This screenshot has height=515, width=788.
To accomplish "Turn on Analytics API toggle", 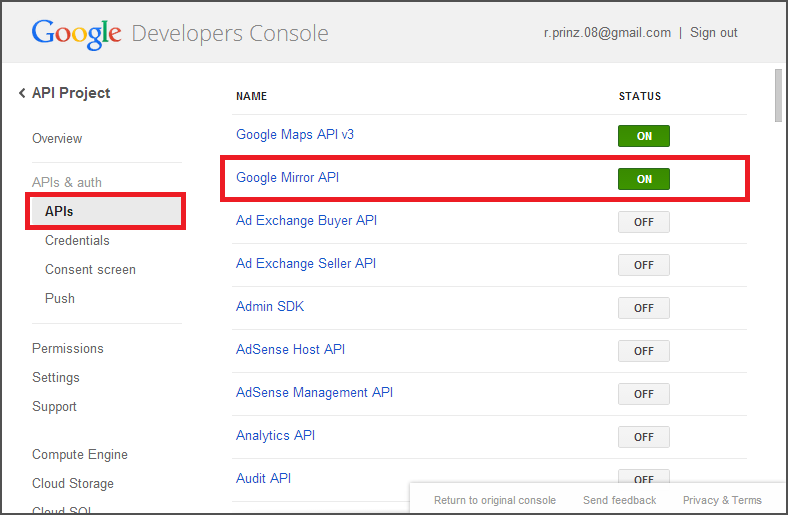I will pos(644,437).
